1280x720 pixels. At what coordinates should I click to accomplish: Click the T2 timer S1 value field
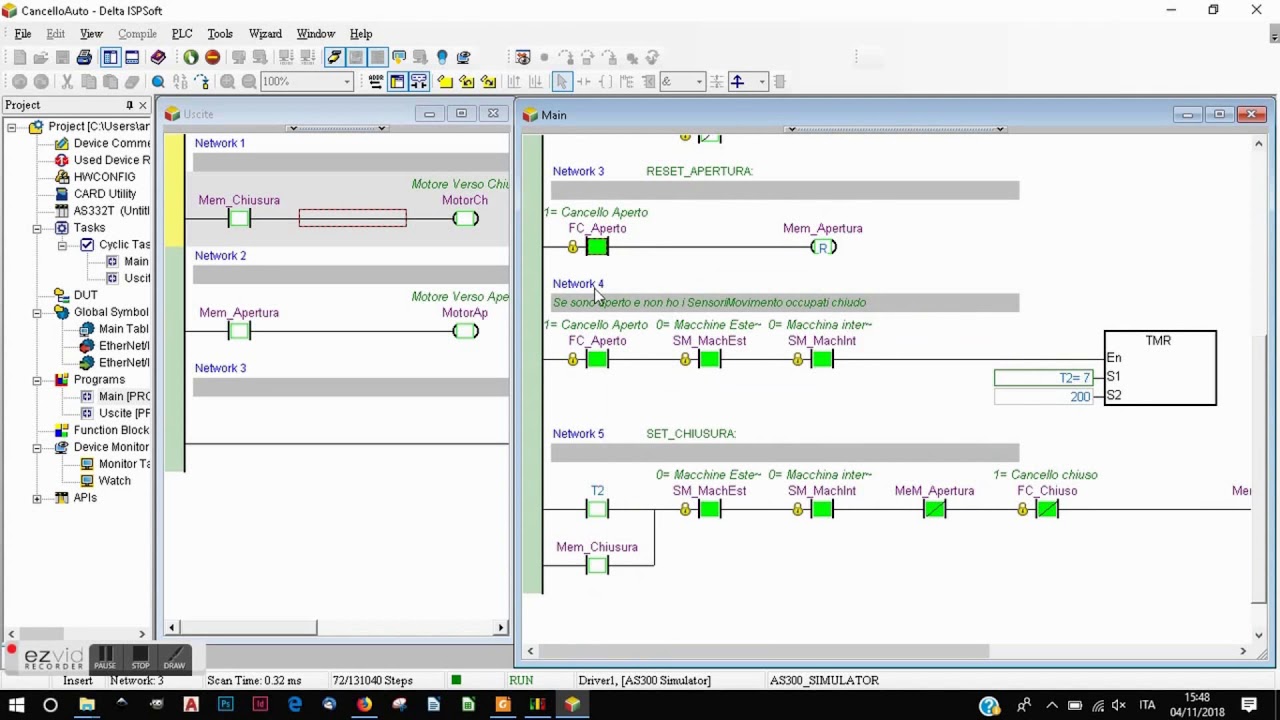(1043, 378)
